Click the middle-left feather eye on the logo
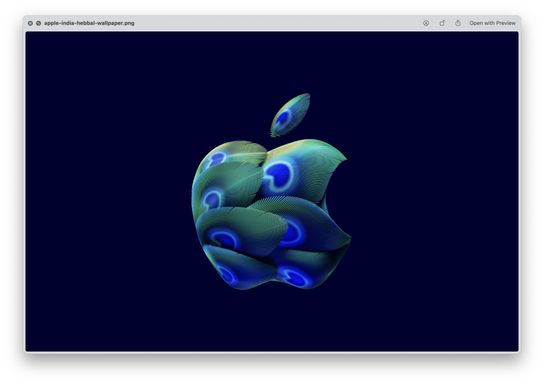Image resolution: width=544 pixels, height=384 pixels. coord(212,199)
